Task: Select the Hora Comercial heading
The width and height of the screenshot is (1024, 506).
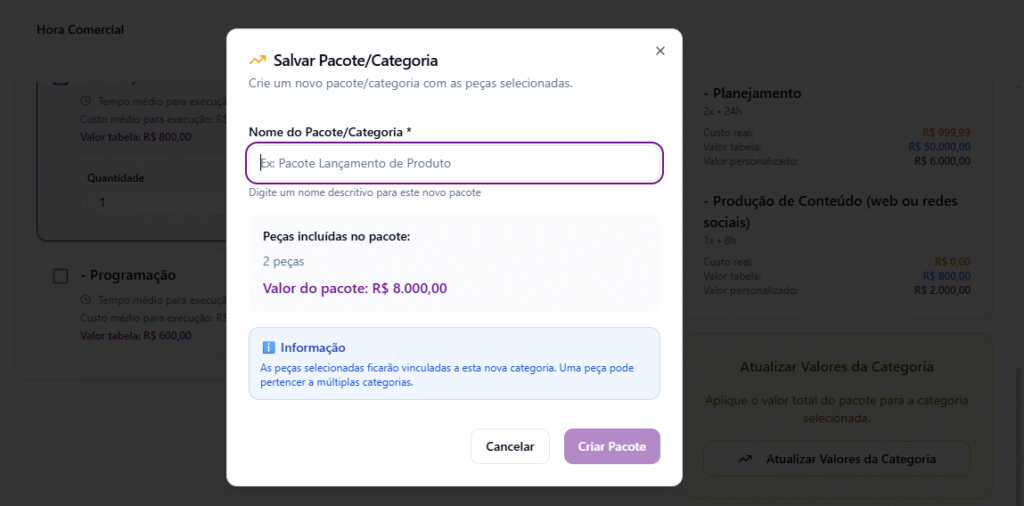Action: [80, 30]
